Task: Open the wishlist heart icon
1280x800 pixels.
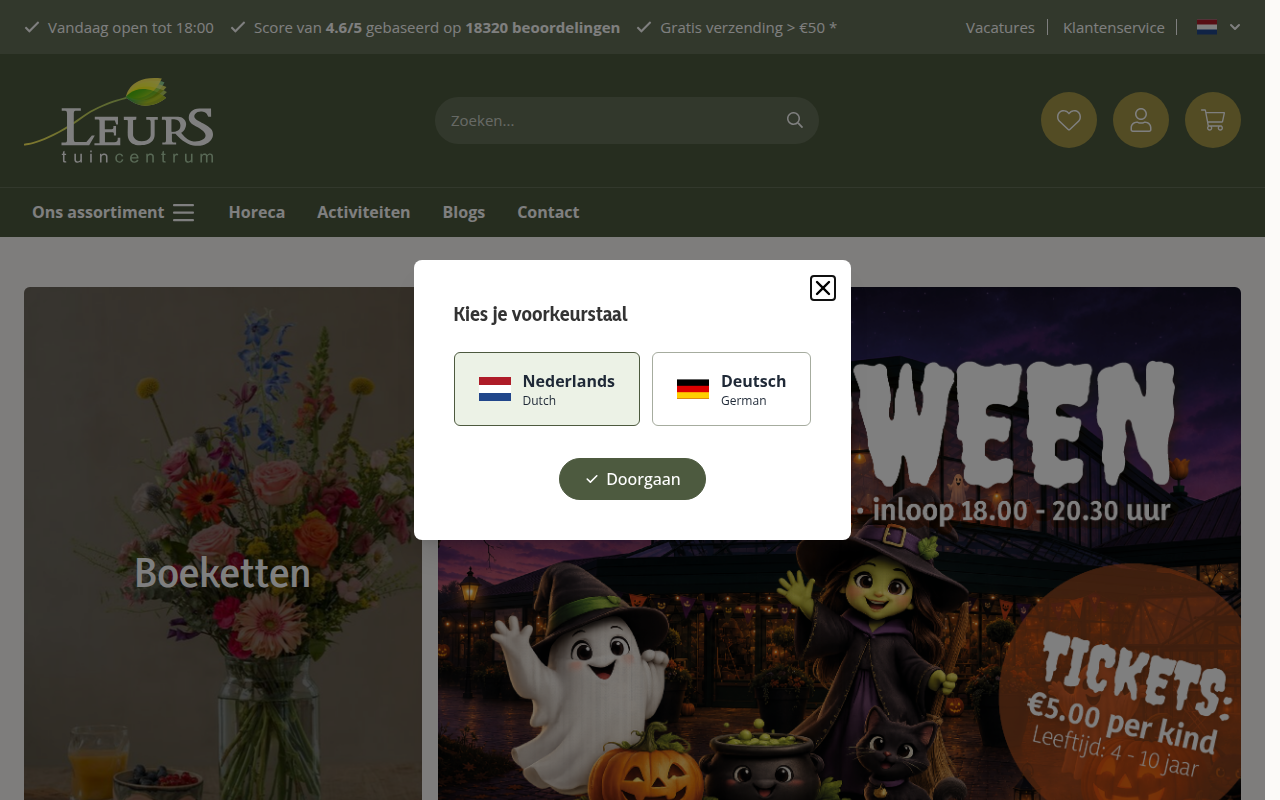Action: click(x=1069, y=120)
